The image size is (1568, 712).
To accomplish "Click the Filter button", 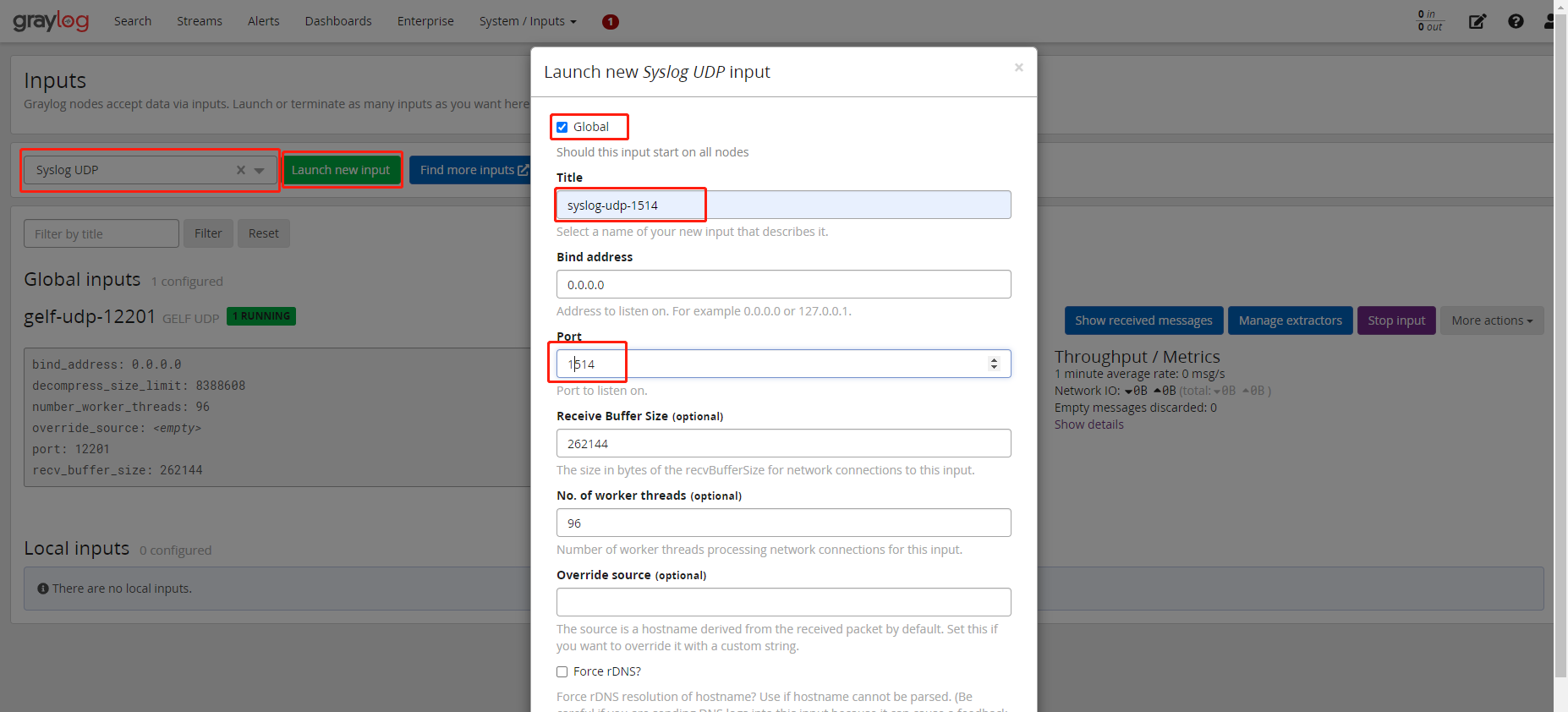I will click(x=208, y=233).
